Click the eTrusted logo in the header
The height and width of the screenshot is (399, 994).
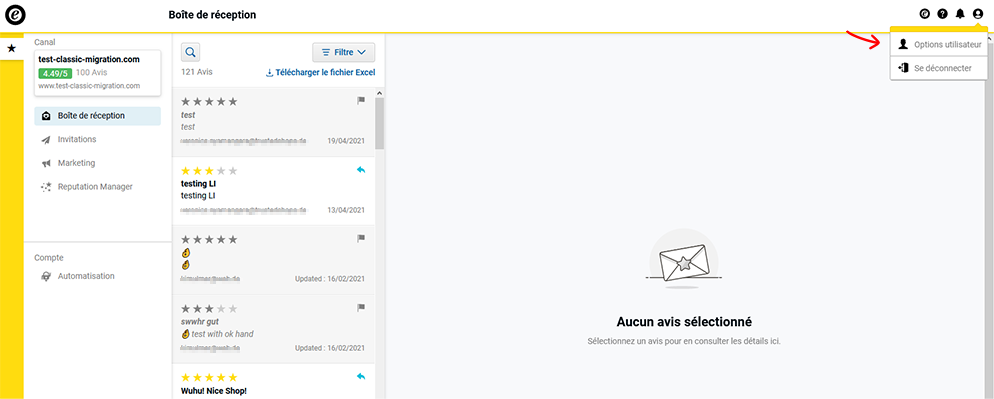pyautogui.click(x=15, y=14)
